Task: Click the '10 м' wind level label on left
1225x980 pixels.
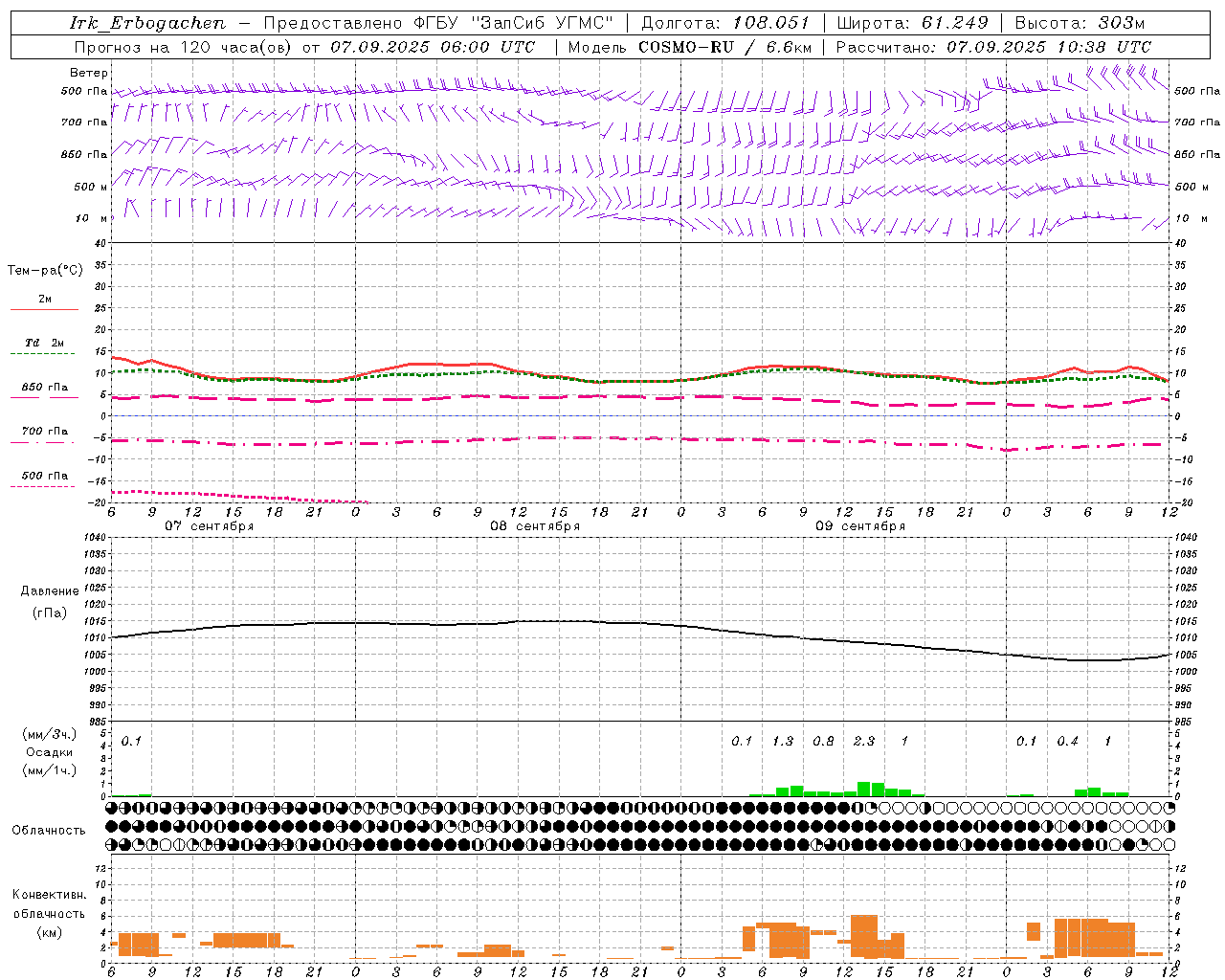Action: 92,218
